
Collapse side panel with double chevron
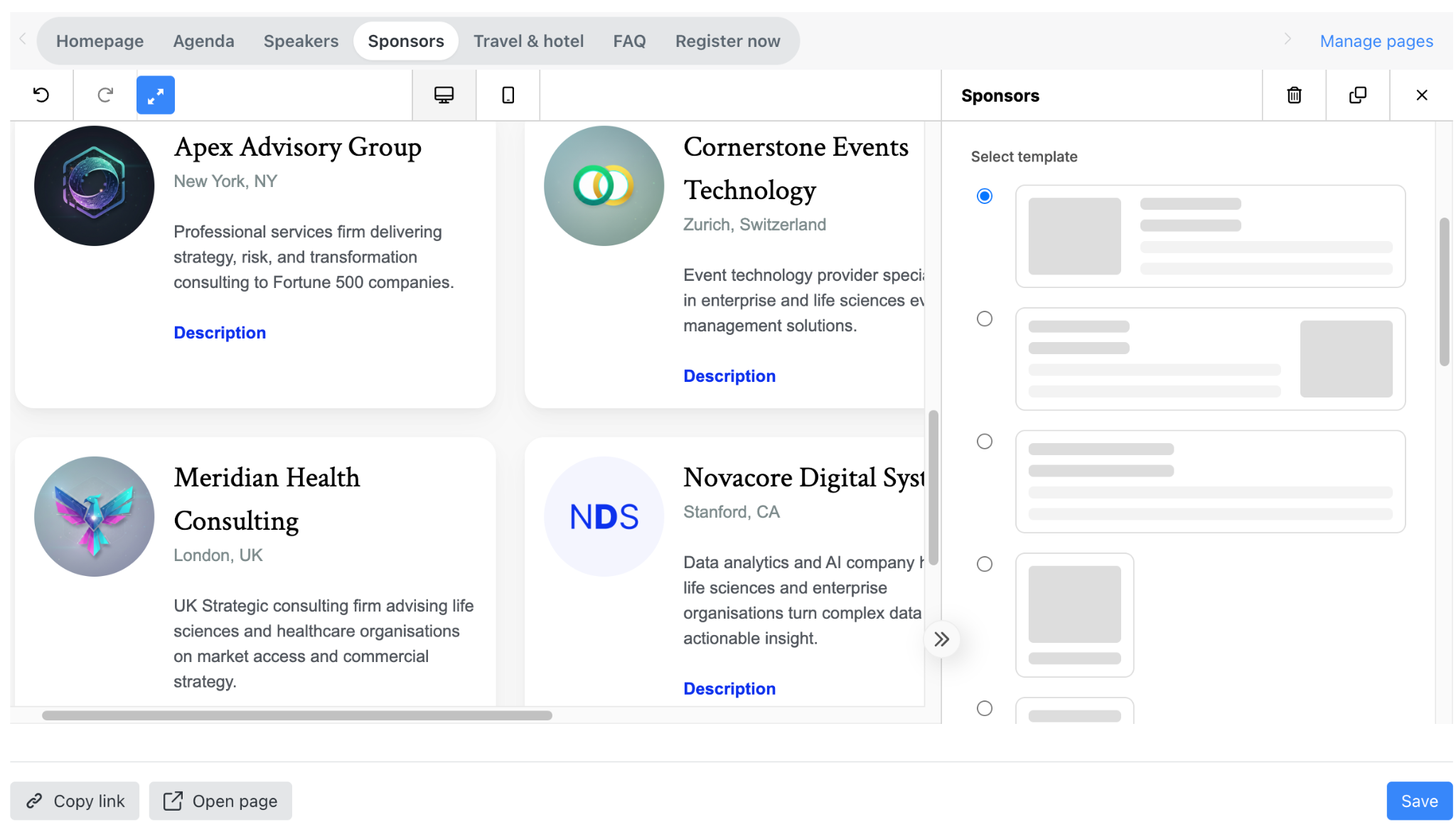(941, 639)
